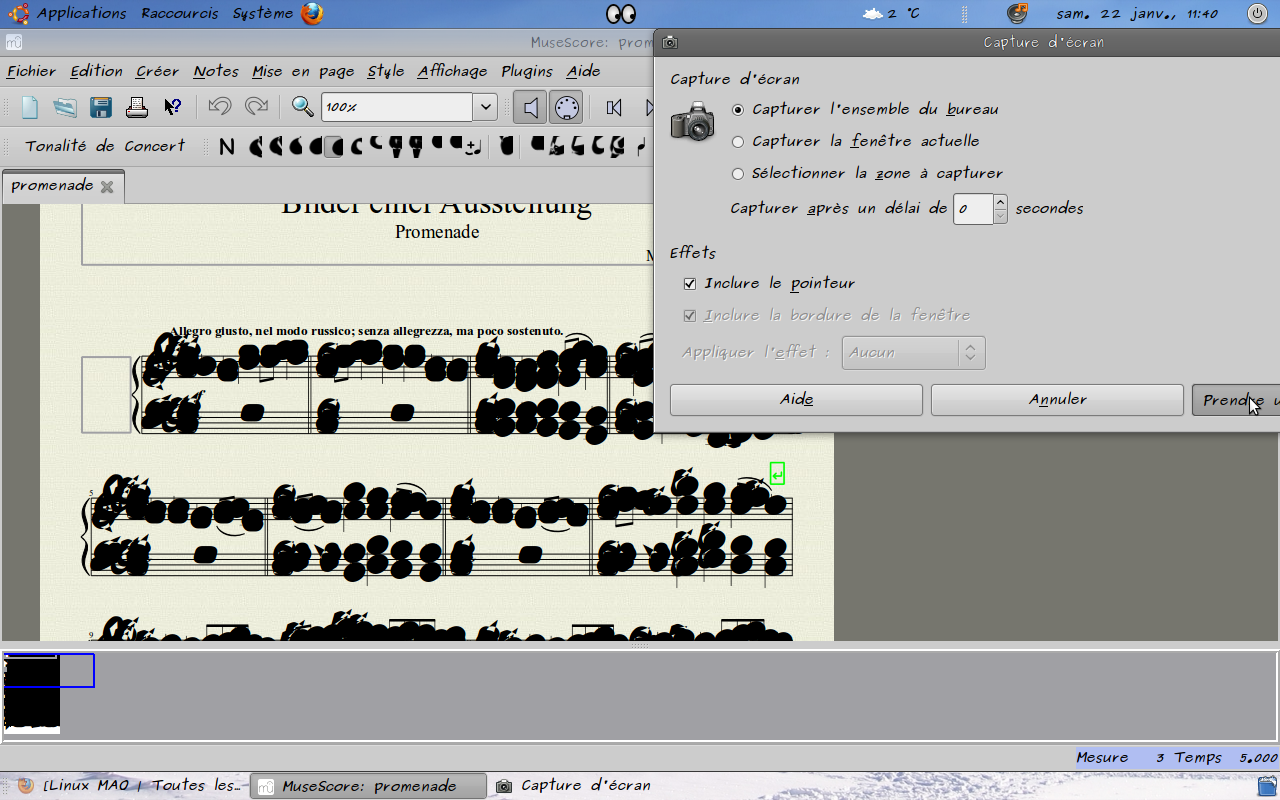Click the panel clock showing sam. 22 janv.
Viewport: 1280px width, 800px height.
[x=1137, y=14]
